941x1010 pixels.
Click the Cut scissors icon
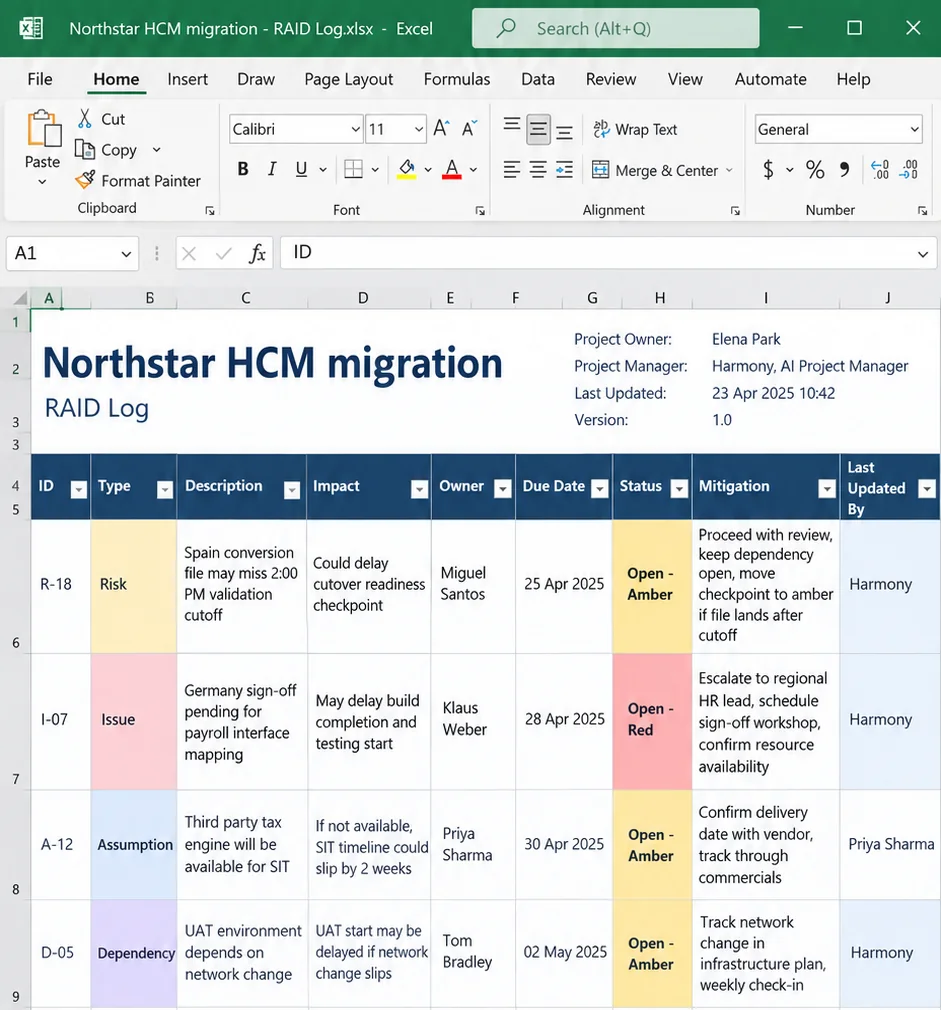84,119
